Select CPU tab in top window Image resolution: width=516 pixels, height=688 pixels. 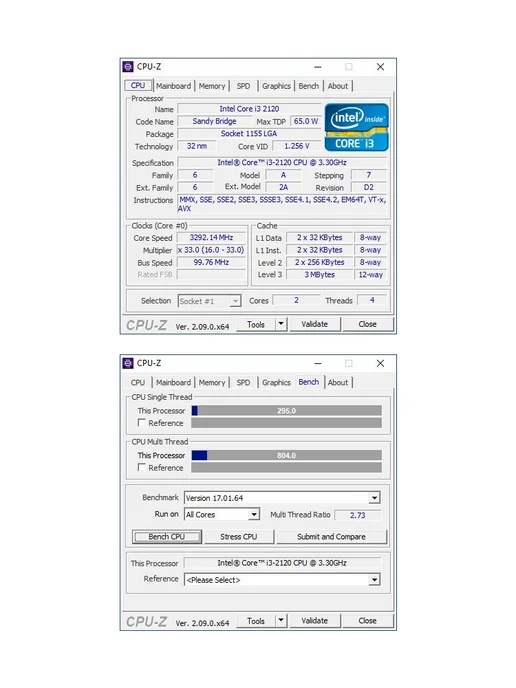click(x=138, y=86)
